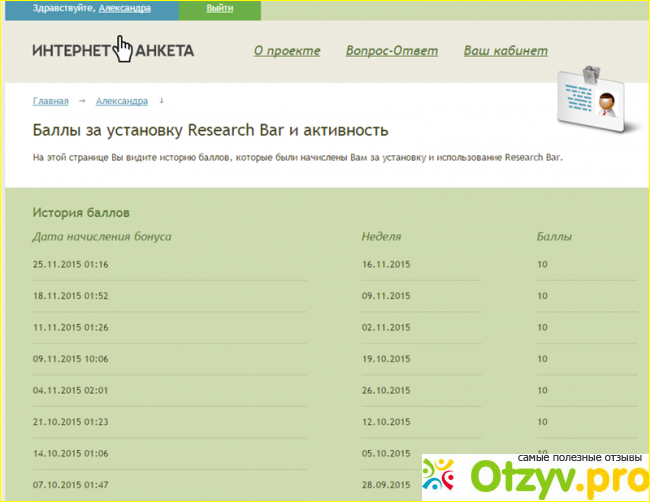Click week value 26.10.2015
This screenshot has width=650, height=502.
tap(386, 390)
